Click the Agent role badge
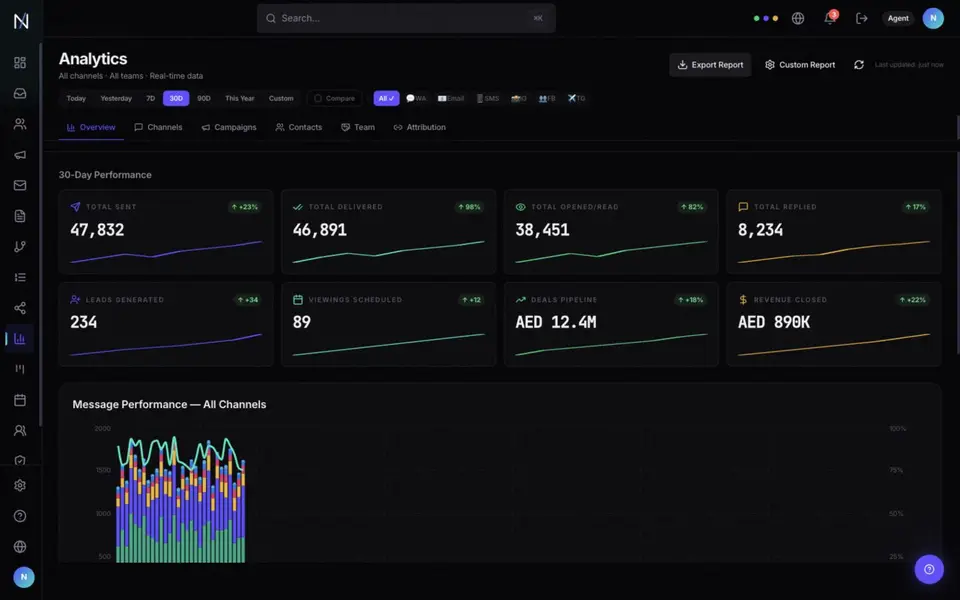 point(898,18)
